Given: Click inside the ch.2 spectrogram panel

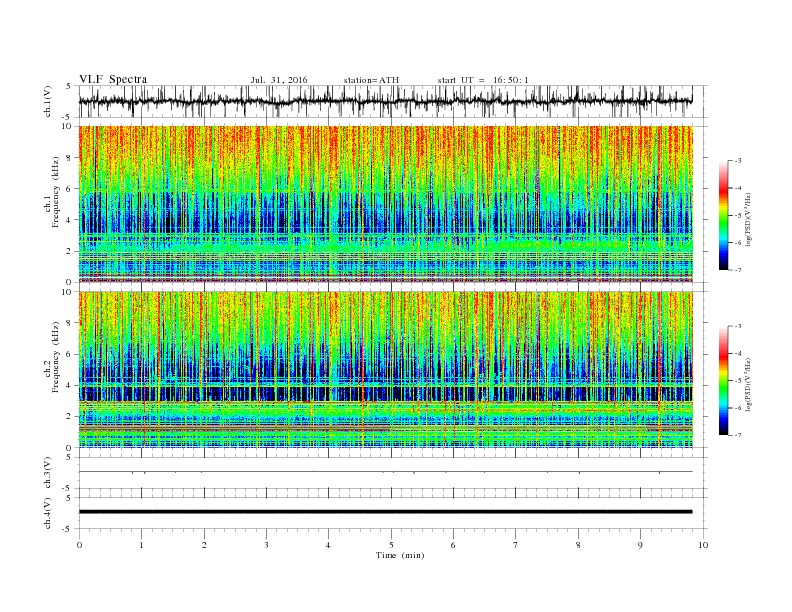Looking at the screenshot, I should coord(386,370).
